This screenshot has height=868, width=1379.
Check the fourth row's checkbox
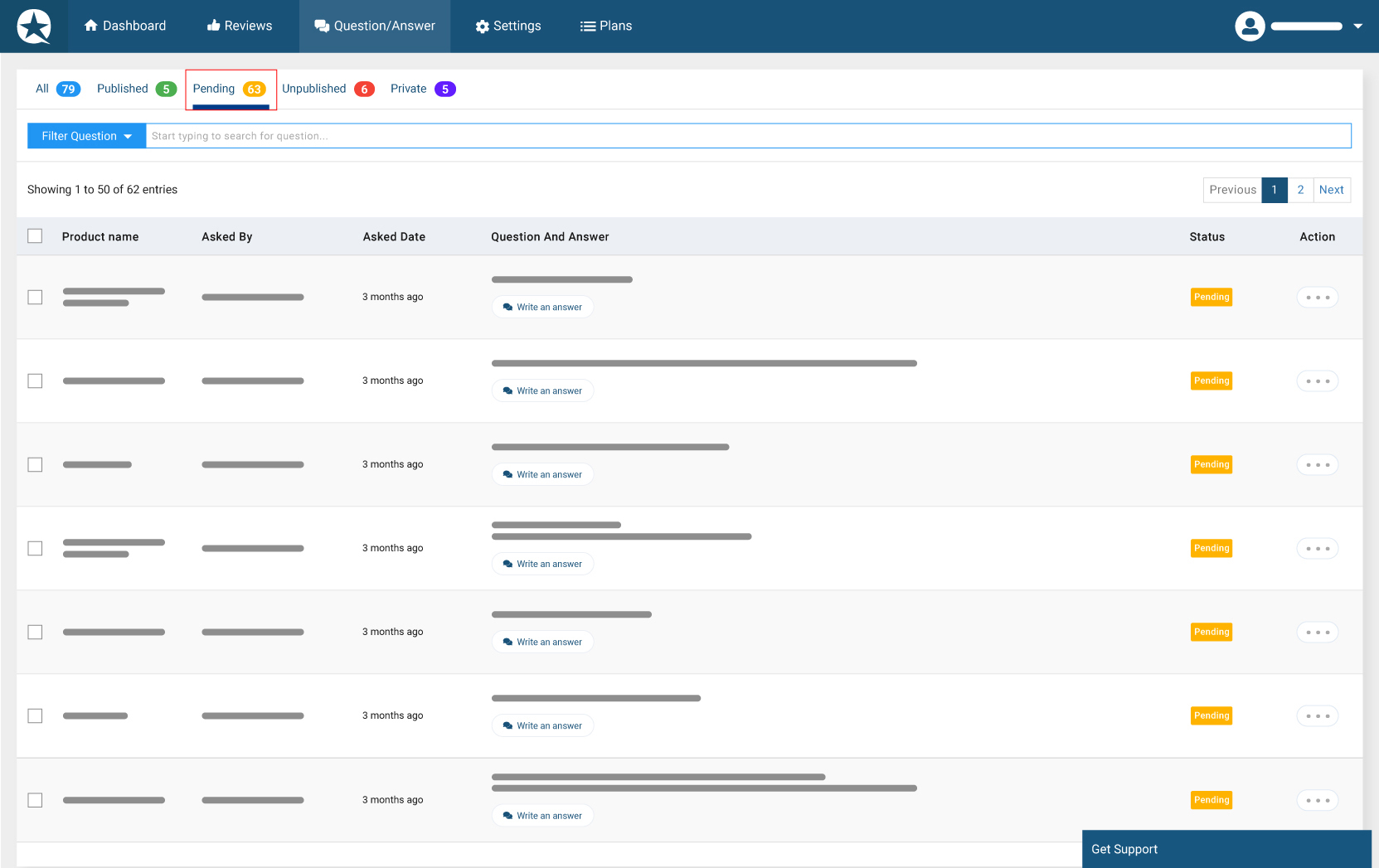pyautogui.click(x=35, y=548)
